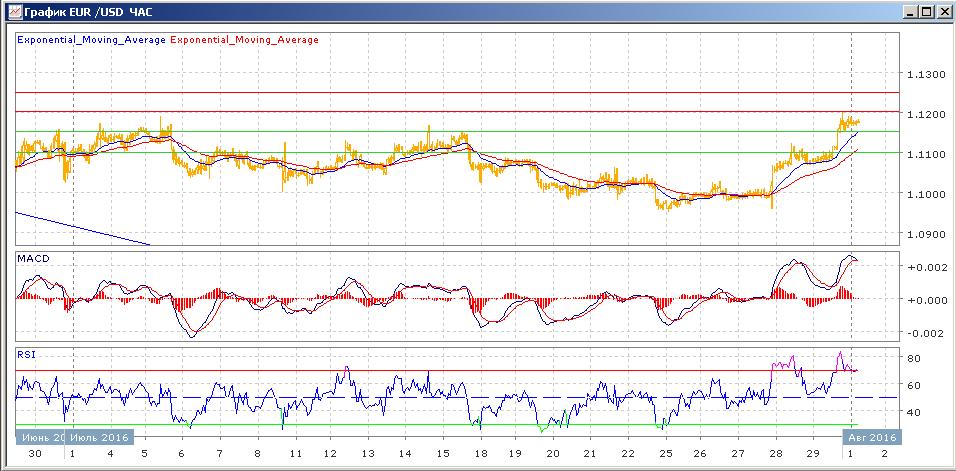Click date 20 on the time axis
The height and width of the screenshot is (471, 956).
coord(553,454)
